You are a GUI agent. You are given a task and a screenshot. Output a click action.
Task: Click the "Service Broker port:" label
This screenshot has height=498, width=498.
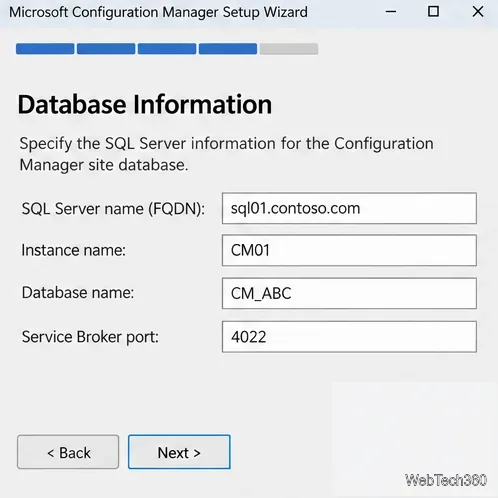(90, 337)
